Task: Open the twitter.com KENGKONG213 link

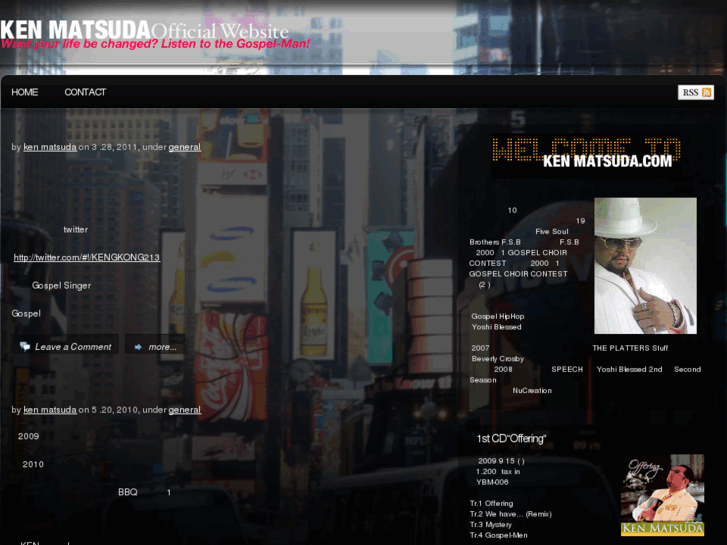Action: point(87,257)
